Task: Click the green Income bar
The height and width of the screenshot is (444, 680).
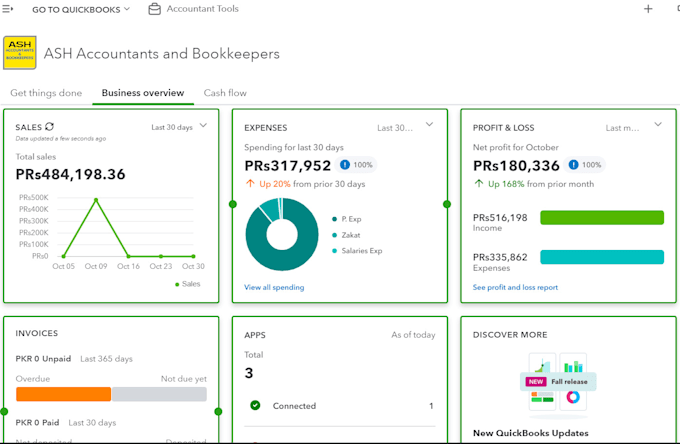Action: coord(602,218)
